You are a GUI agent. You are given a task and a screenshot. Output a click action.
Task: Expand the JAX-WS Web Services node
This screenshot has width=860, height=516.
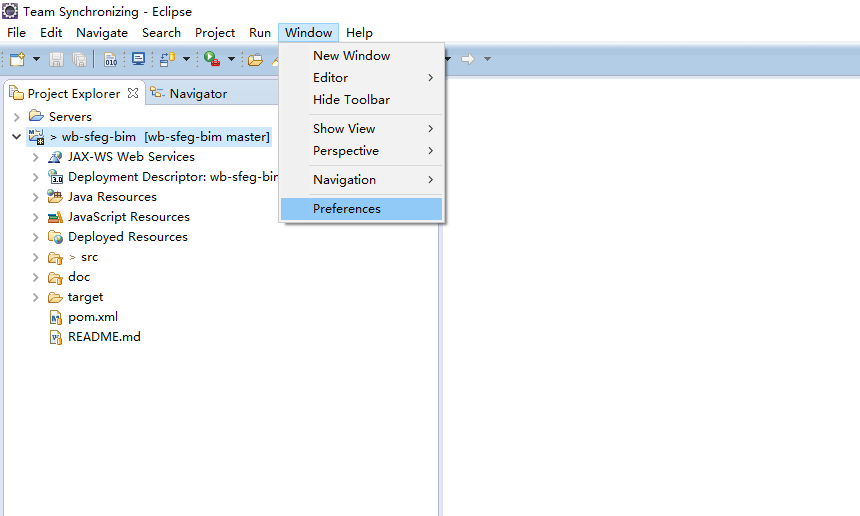[36, 157]
